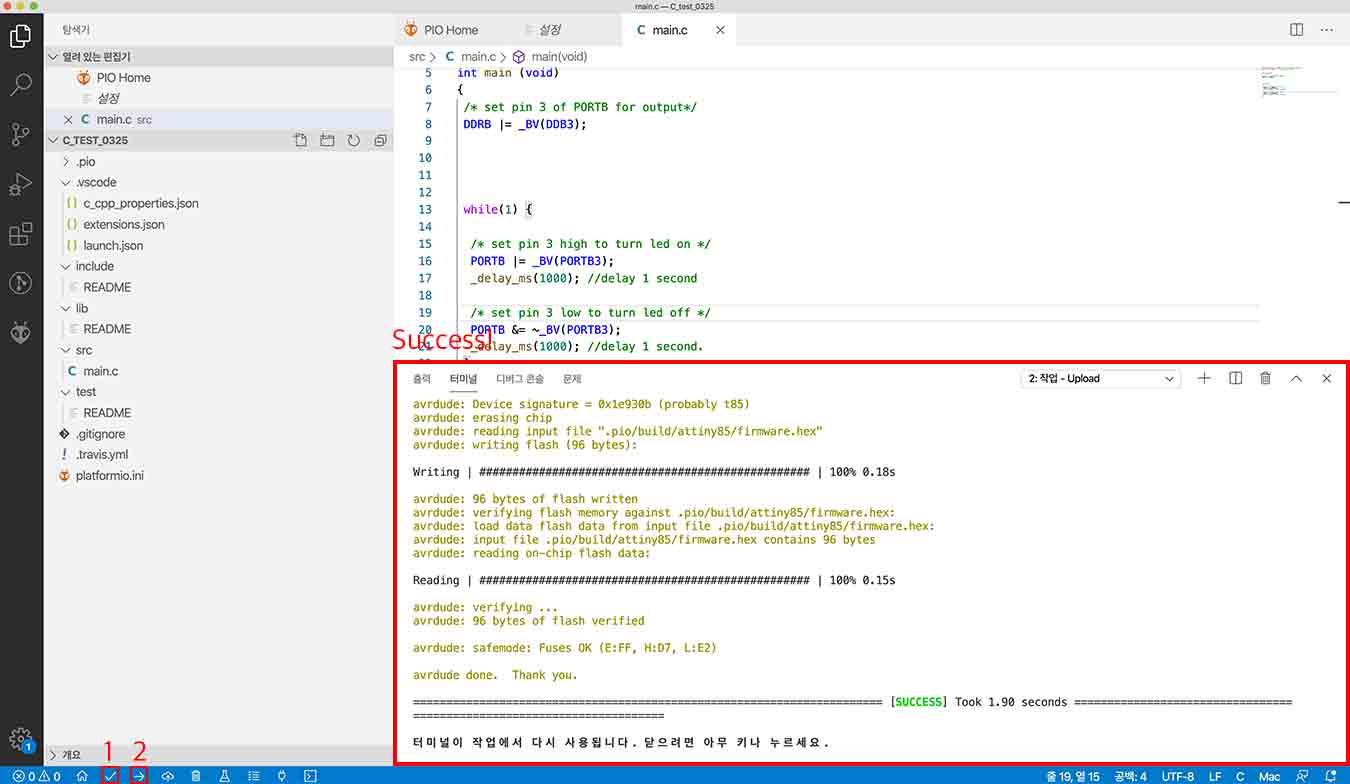Maximize the panel with the up chevron
The image size is (1350, 784).
[x=1297, y=379]
